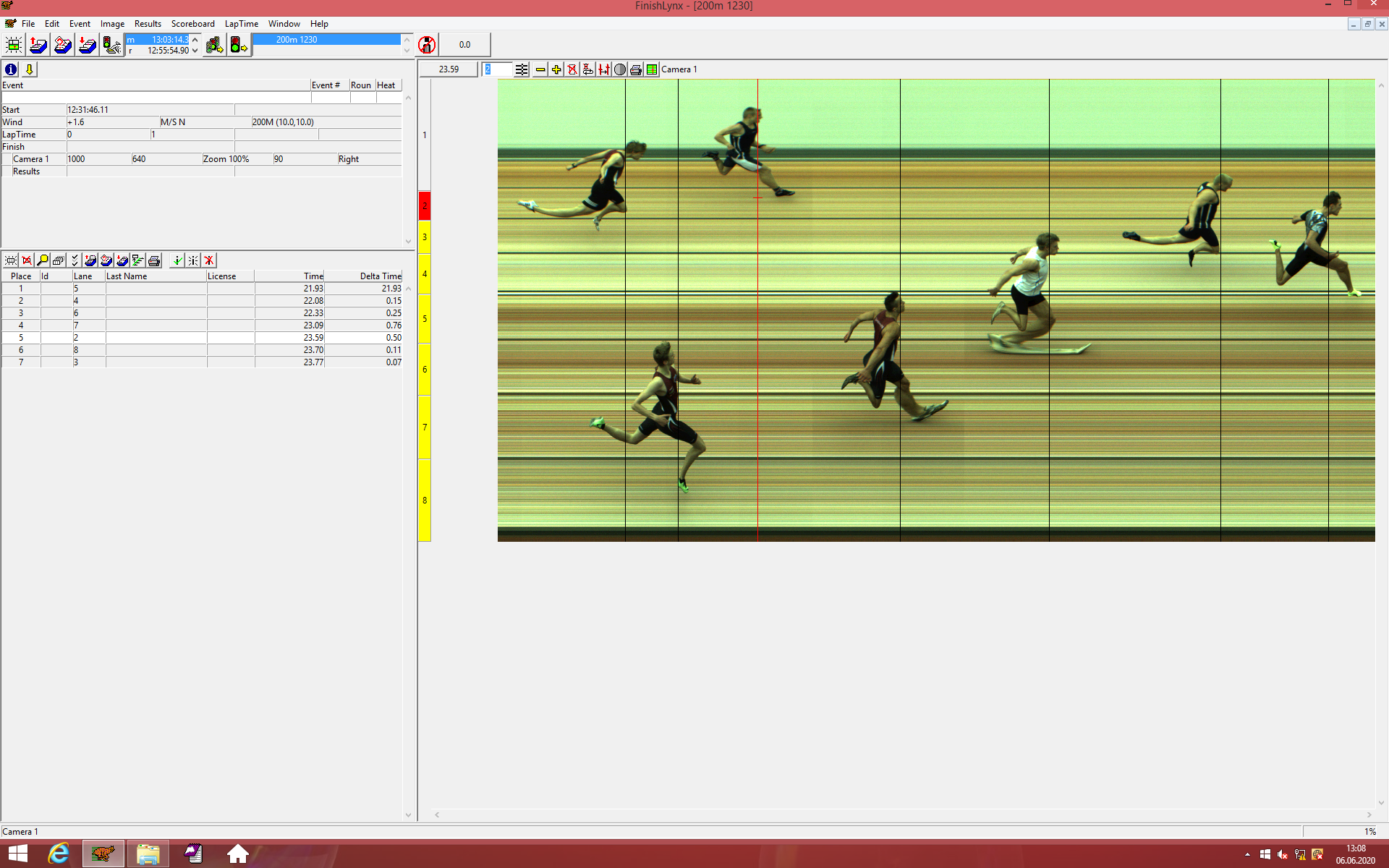The width and height of the screenshot is (1389, 868).
Task: Click the red crossed box delete result icon
Action: tap(27, 260)
